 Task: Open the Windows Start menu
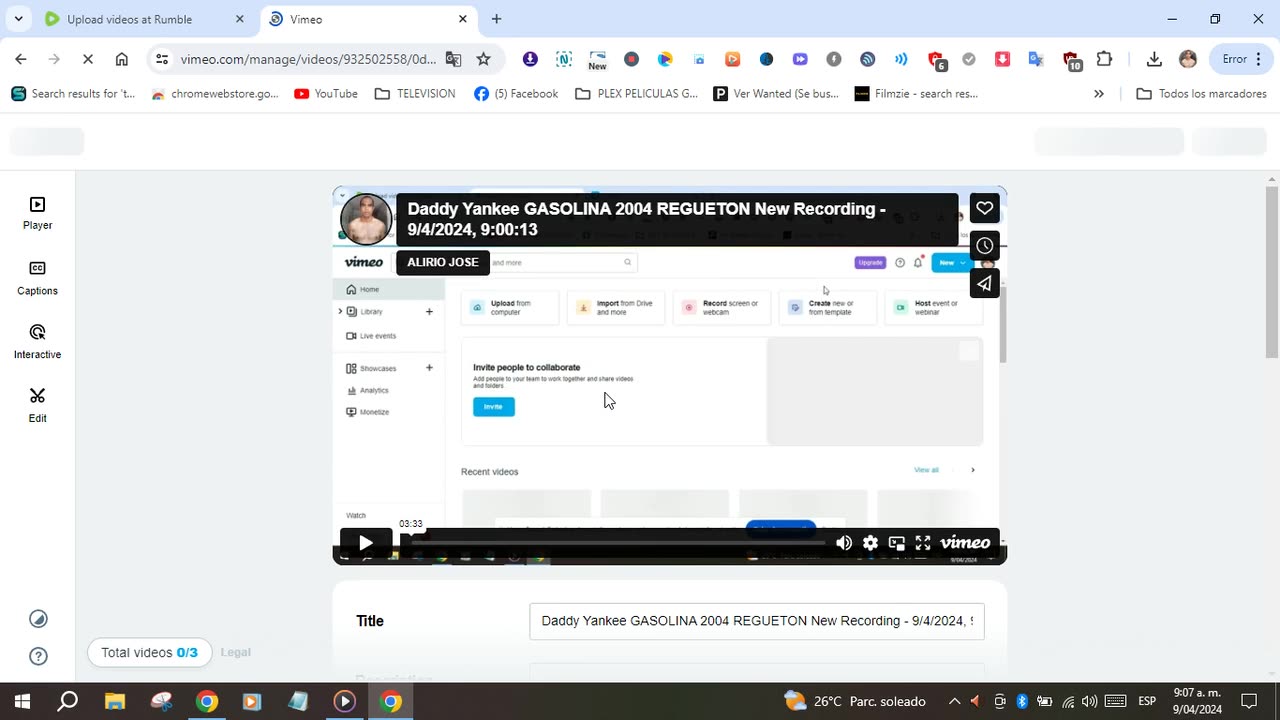tap(22, 701)
